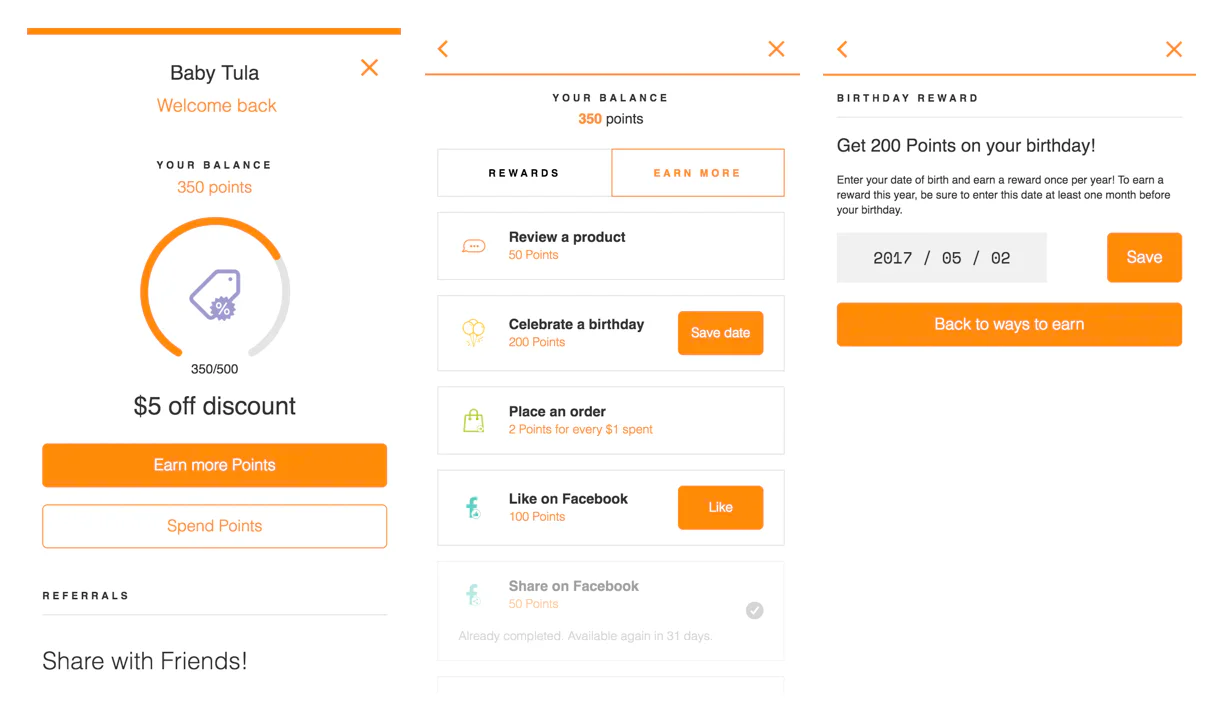Click the date of birth input field

tap(941, 257)
